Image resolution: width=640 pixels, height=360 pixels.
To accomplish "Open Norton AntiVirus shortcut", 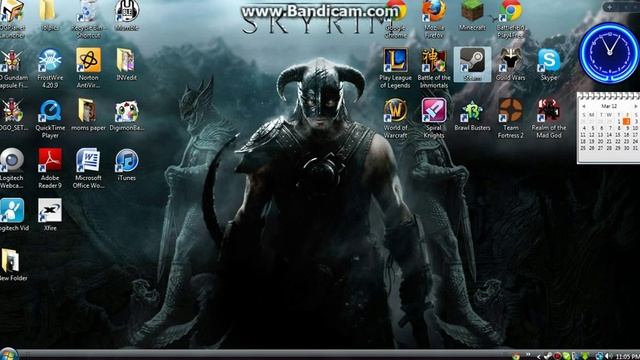I will (x=88, y=69).
